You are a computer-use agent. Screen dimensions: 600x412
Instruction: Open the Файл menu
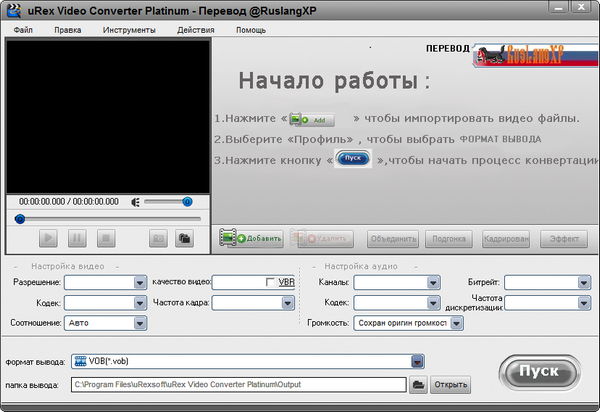[23, 30]
